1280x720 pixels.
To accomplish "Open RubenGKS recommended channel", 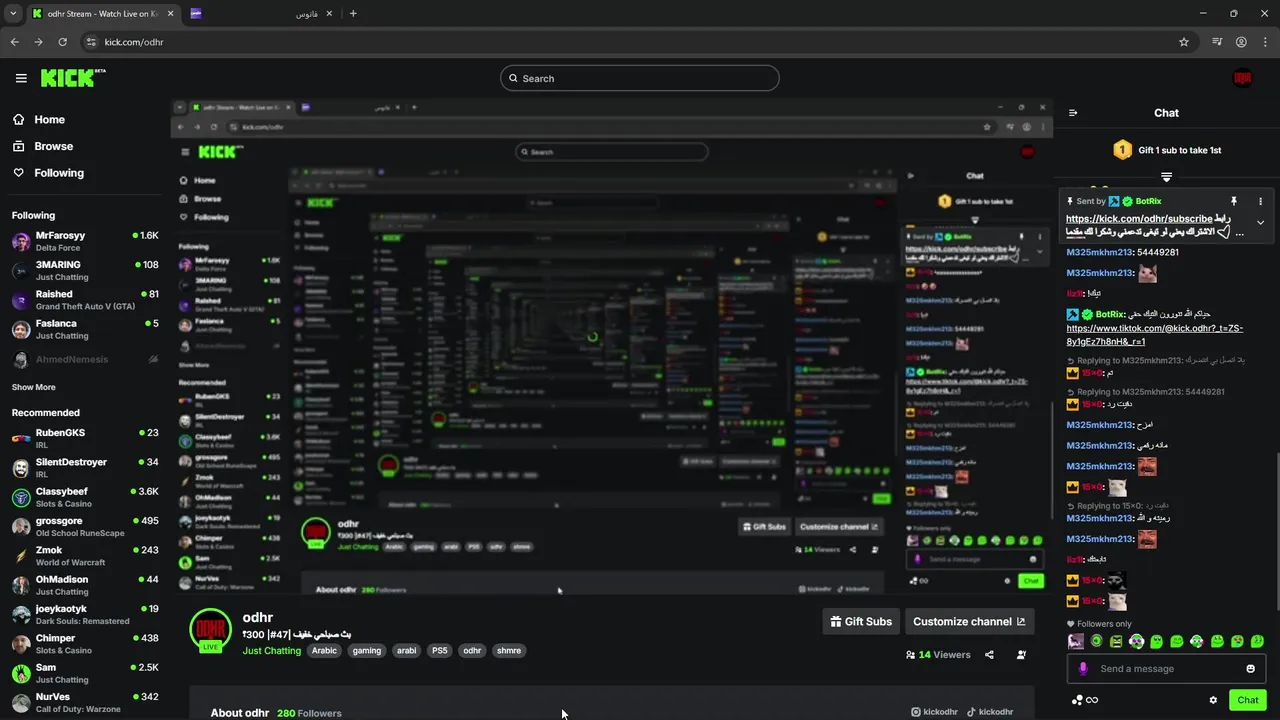I will pyautogui.click(x=85, y=438).
